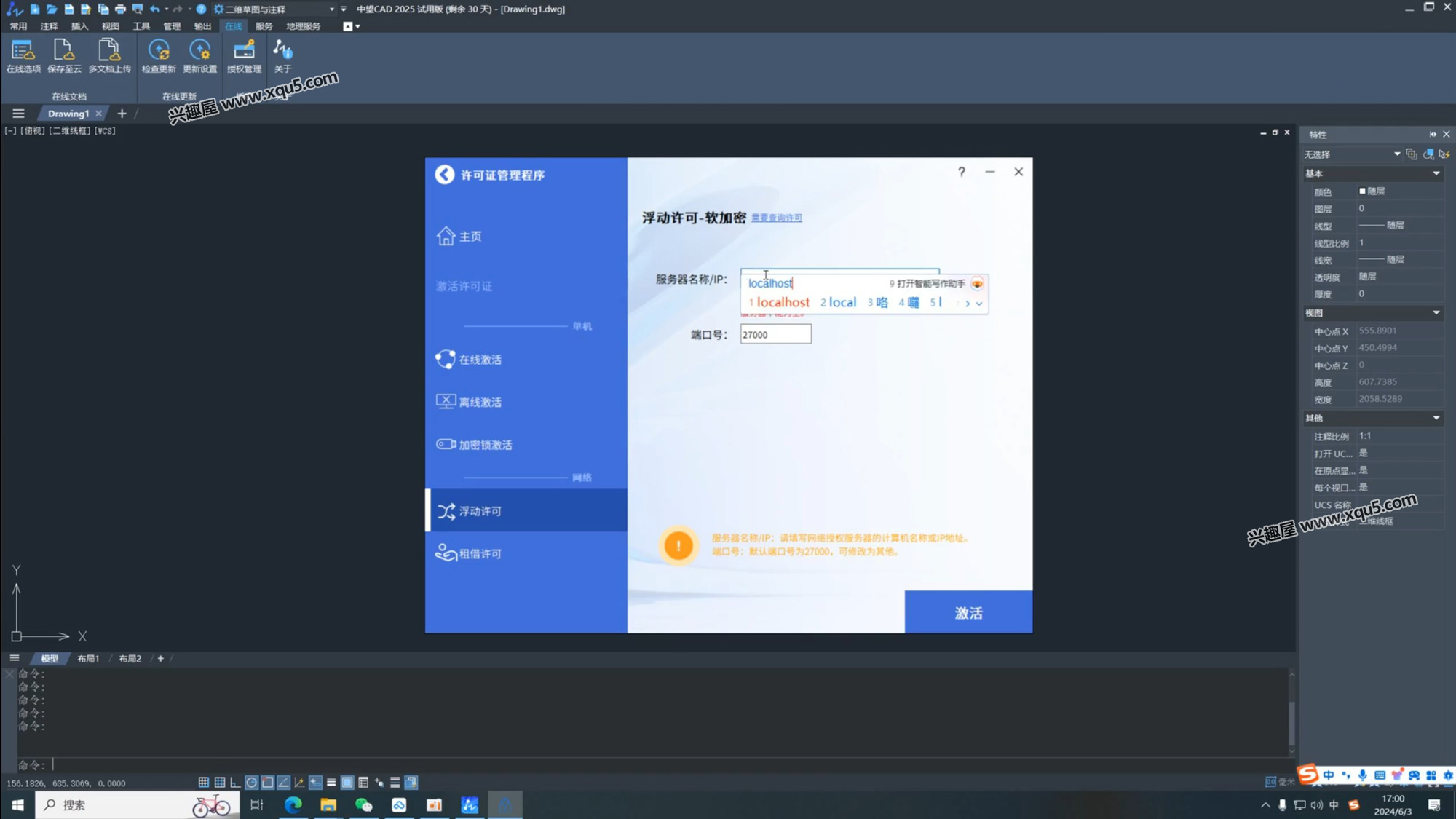Click the plus icon to add new drawing tab
Image resolution: width=1456 pixels, height=819 pixels.
click(x=122, y=114)
